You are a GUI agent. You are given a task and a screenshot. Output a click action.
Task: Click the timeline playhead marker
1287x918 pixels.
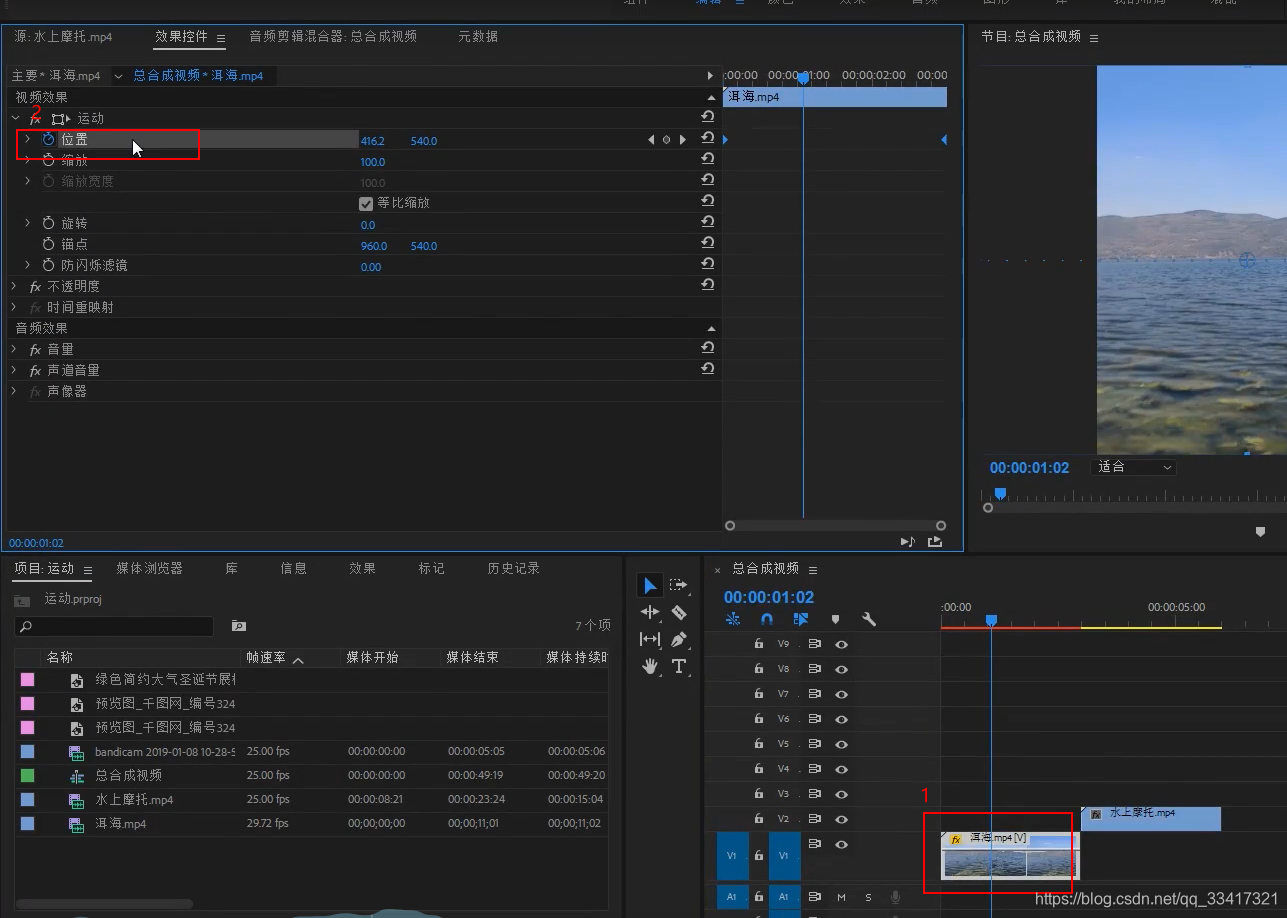point(991,620)
